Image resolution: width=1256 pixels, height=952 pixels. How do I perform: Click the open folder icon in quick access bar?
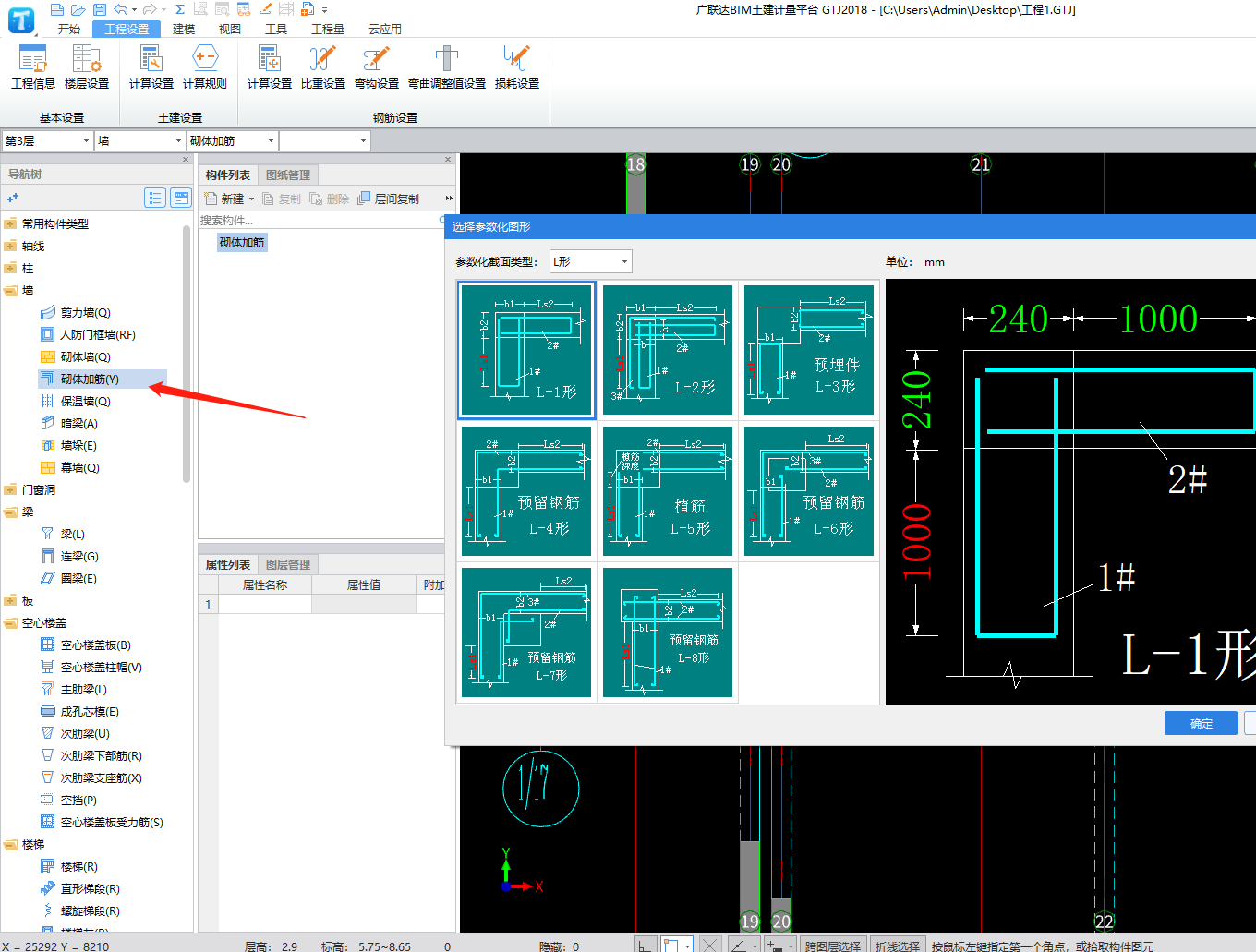pos(78,9)
